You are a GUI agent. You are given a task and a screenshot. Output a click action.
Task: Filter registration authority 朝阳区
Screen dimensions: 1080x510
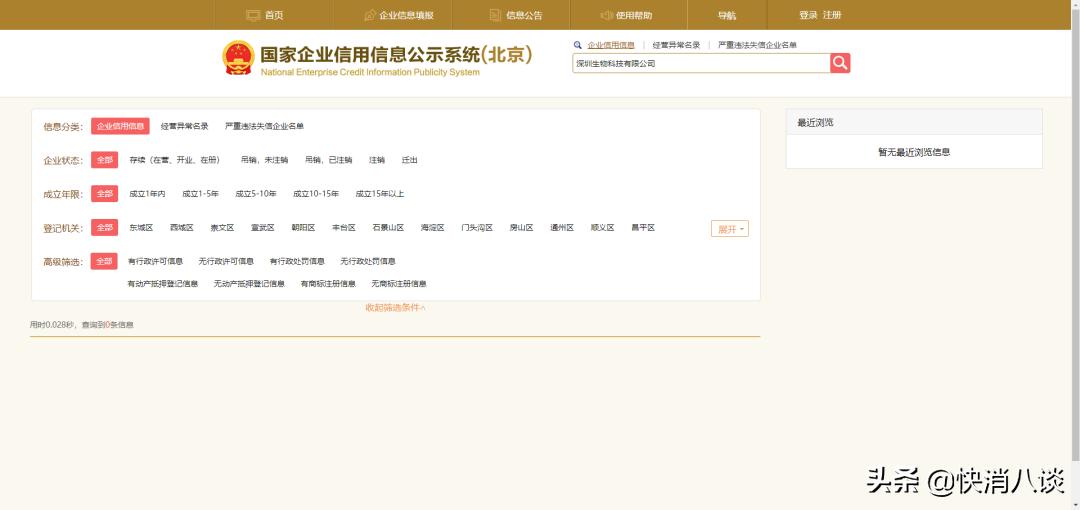tap(303, 227)
